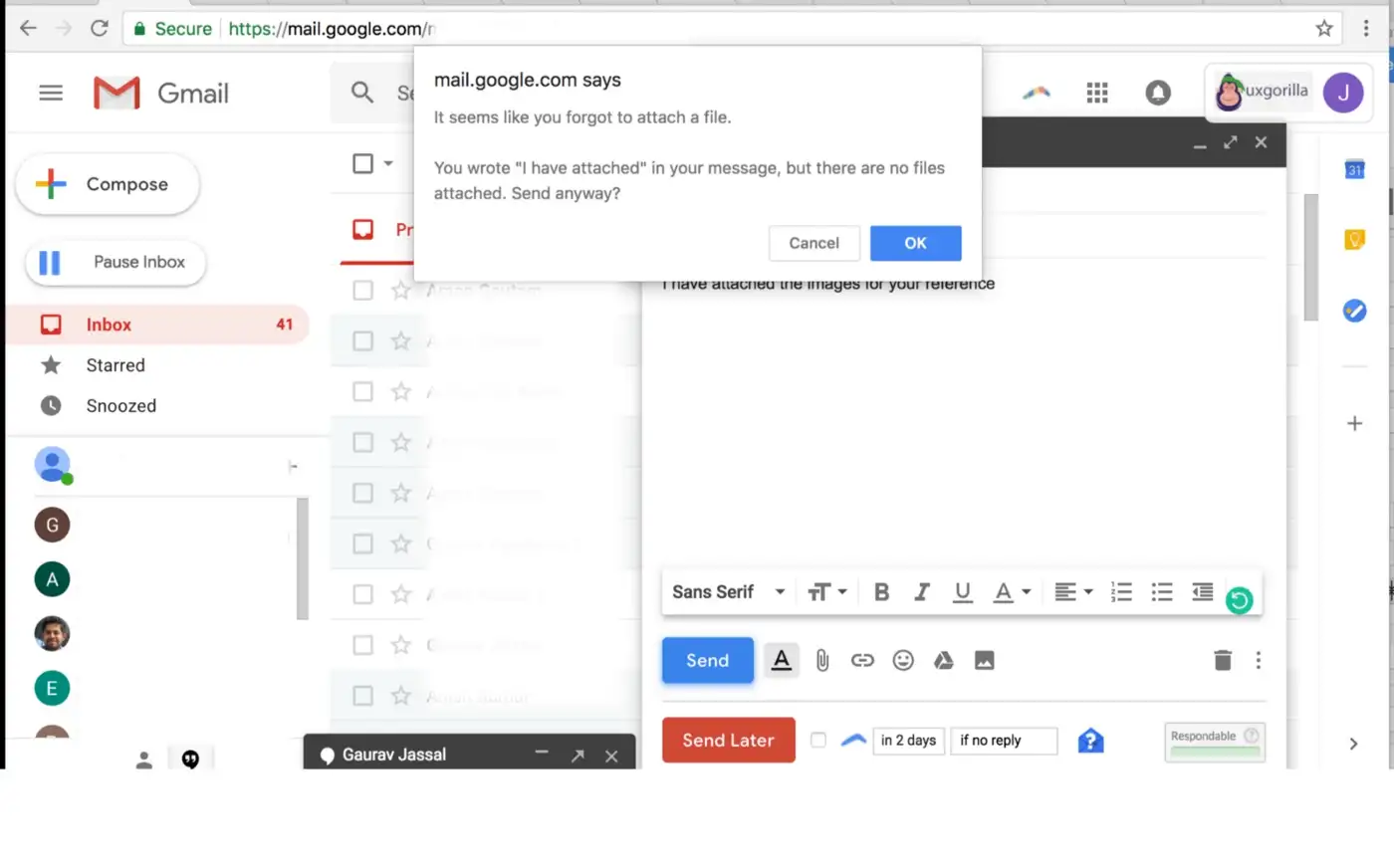Open the Sans Serif font dropdown

728,592
